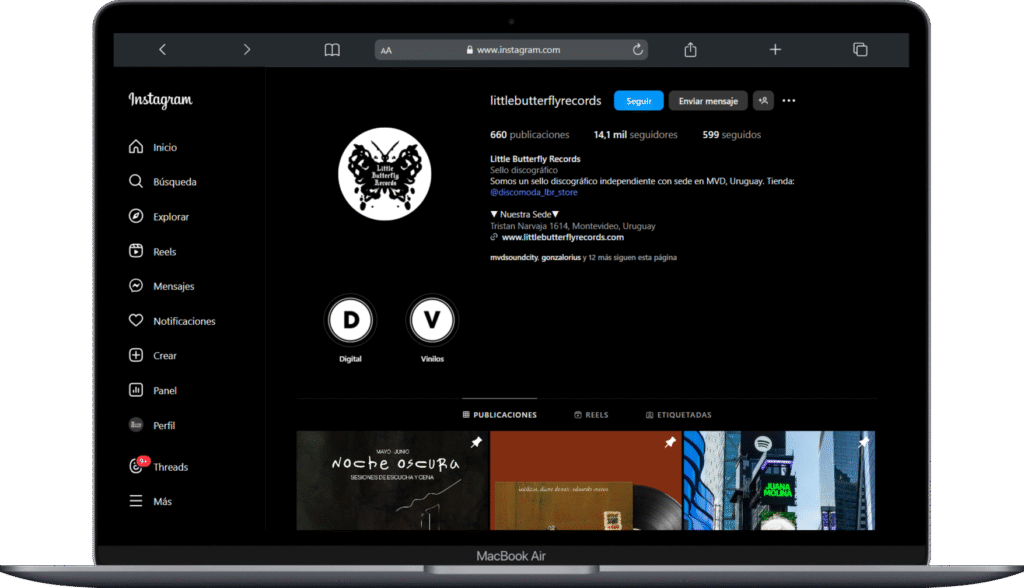This screenshot has height=588, width=1024.
Task: Open the Little Butterfly Records profile picture
Action: point(385,174)
